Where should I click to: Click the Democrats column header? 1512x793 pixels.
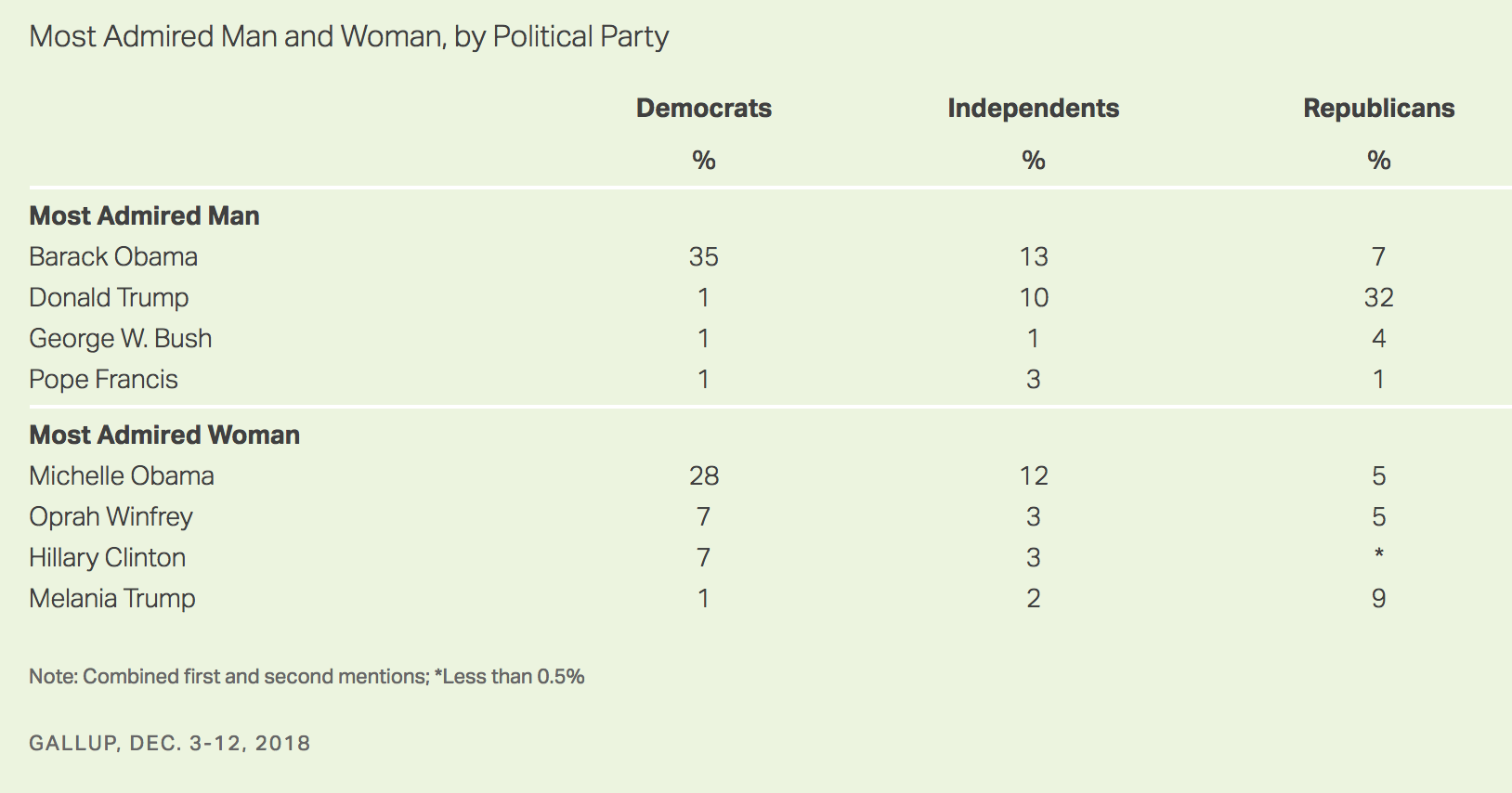[704, 108]
